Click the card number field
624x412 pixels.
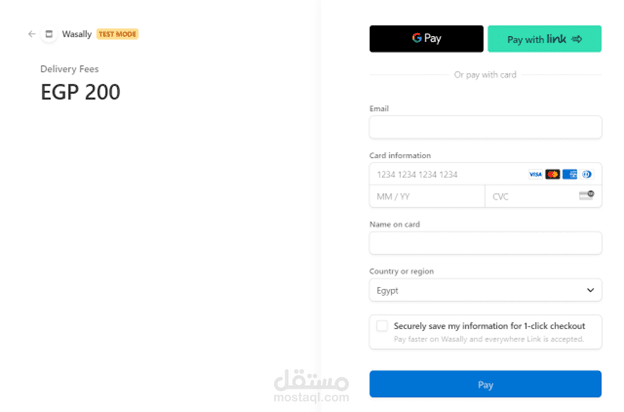(445, 174)
